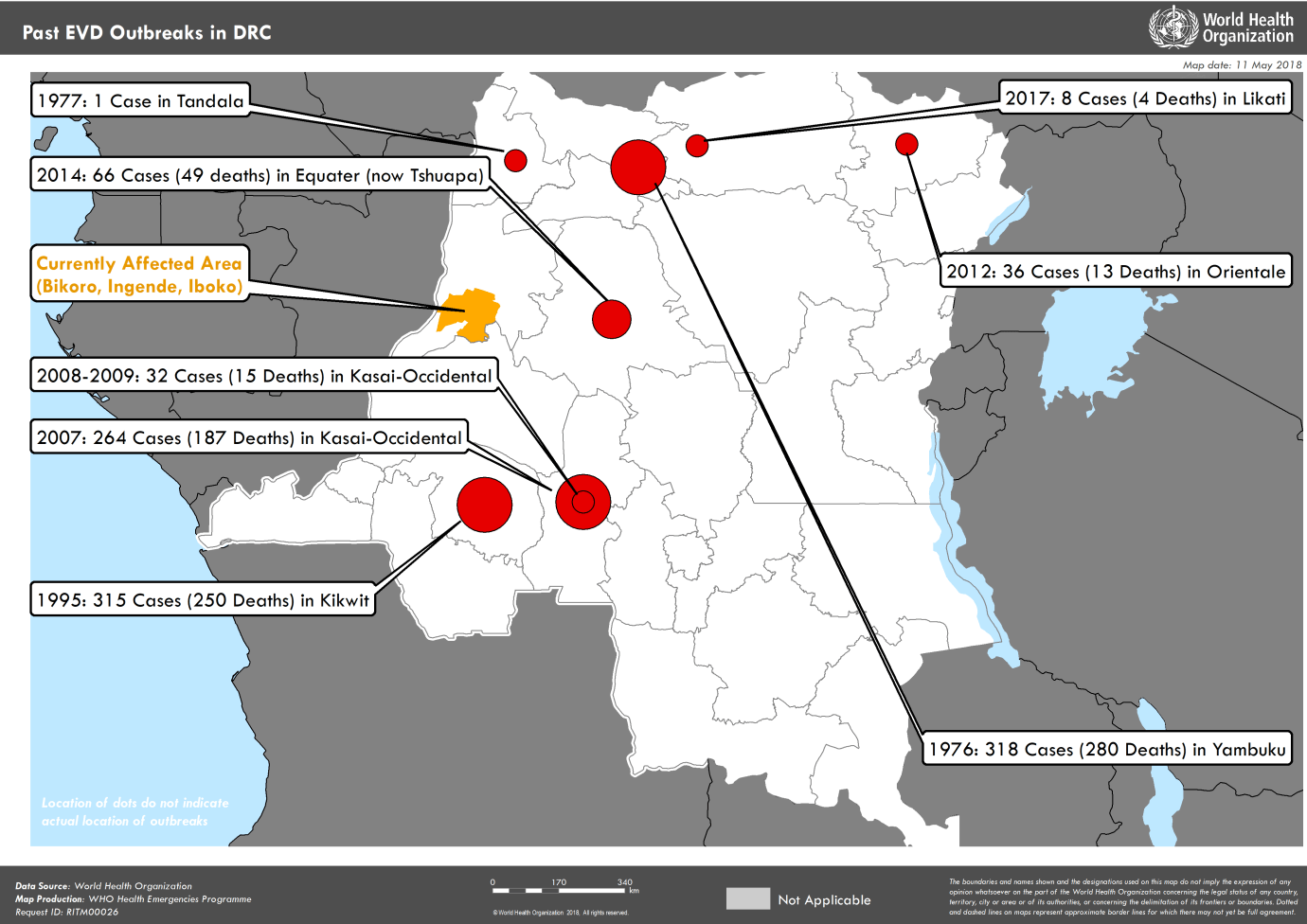This screenshot has height=924, width=1307.
Task: Click the 2014 Equateur outbreak label
Action: coord(260,175)
